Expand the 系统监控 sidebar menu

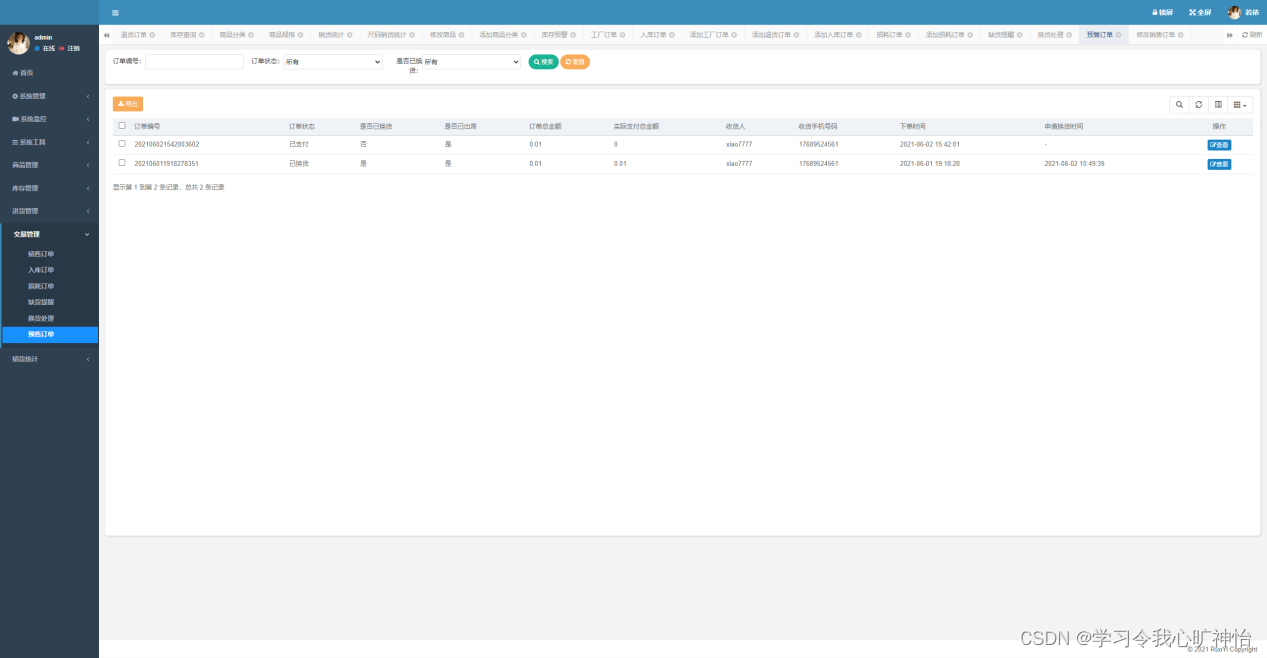(x=49, y=119)
